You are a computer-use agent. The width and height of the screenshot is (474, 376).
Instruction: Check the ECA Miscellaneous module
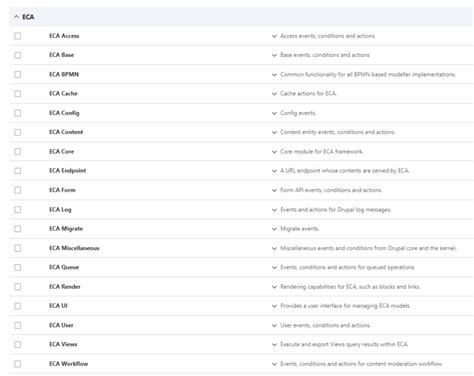click(x=18, y=248)
